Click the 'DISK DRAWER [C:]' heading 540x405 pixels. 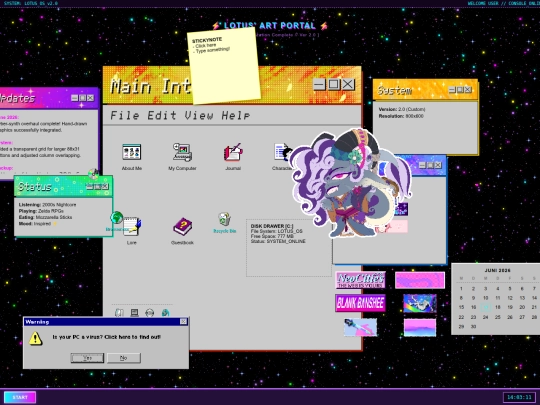pos(272,226)
